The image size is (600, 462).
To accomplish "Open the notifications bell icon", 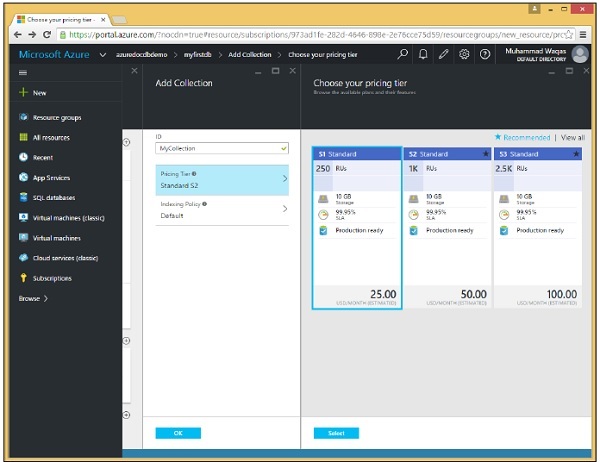I will point(424,54).
